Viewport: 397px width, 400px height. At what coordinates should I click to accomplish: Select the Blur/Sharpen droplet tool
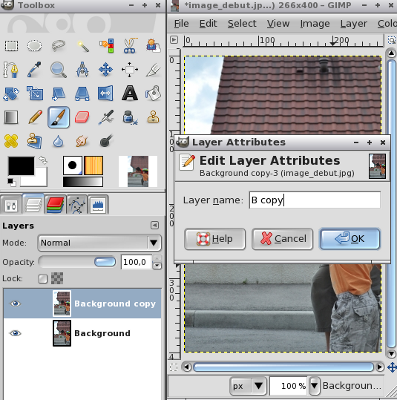[59, 141]
